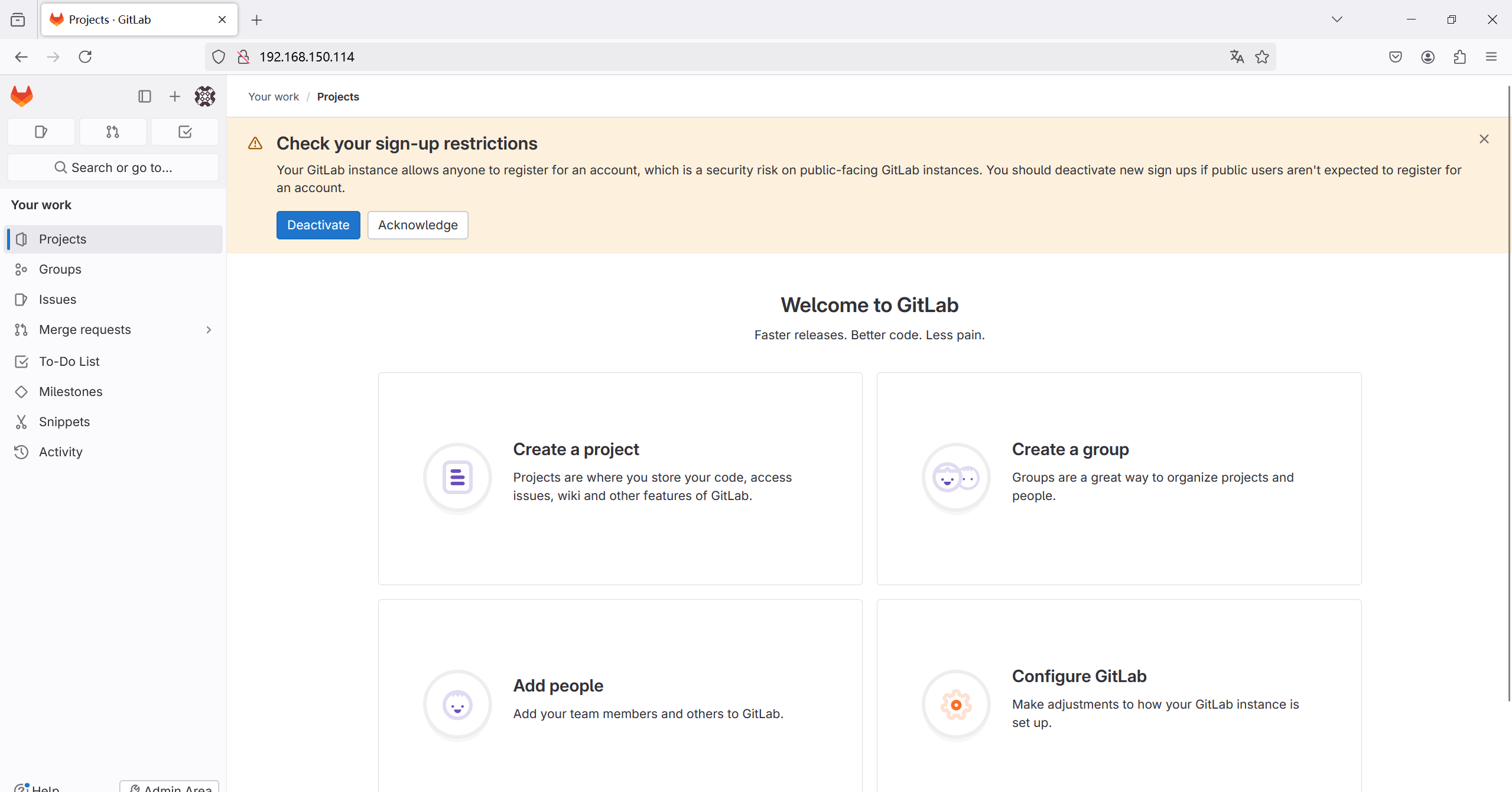Click the Configure GitLab gear icon
This screenshot has height=792, width=1512.
click(x=956, y=705)
